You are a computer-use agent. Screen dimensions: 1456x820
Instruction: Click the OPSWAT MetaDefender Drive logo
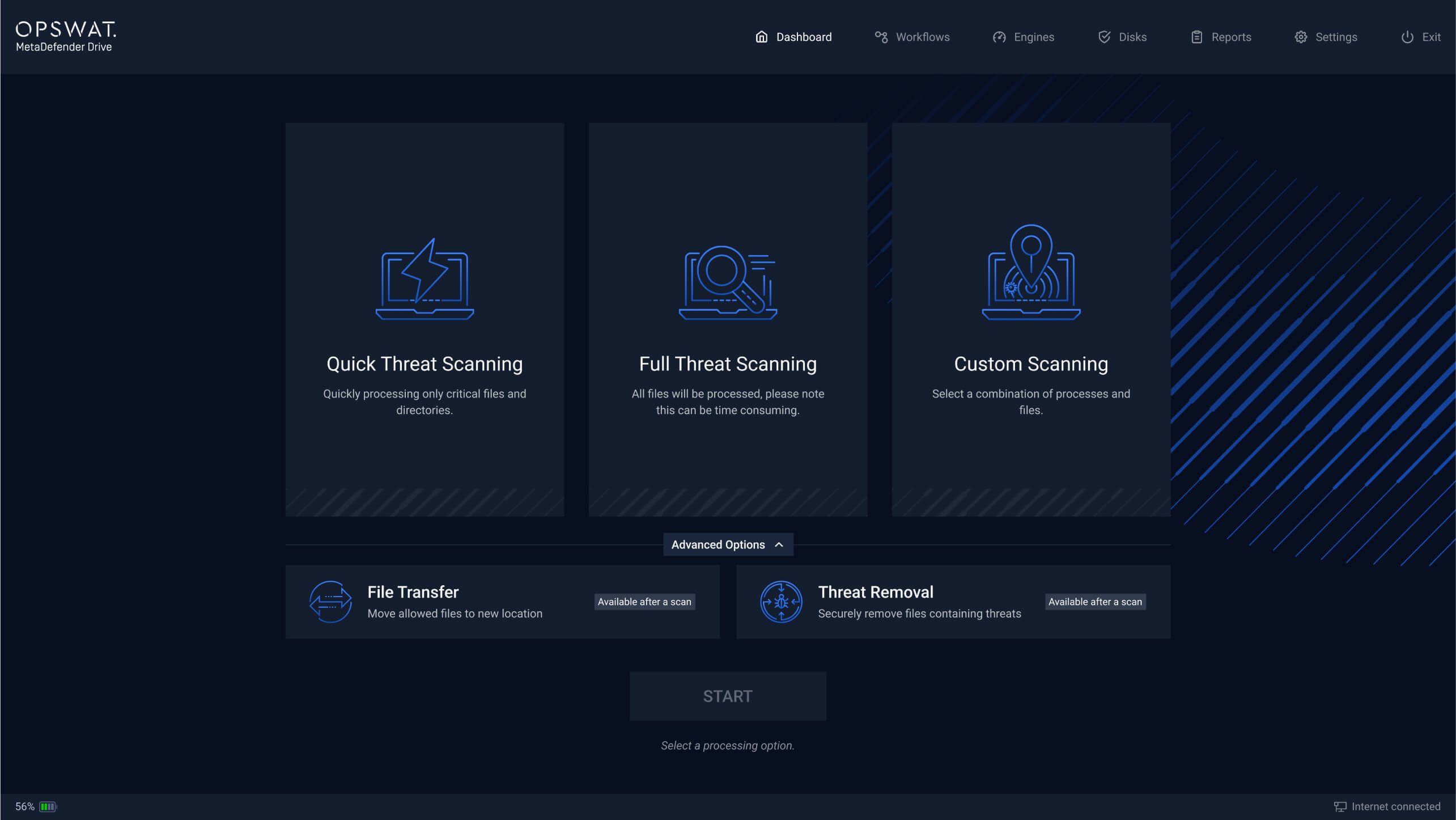point(65,35)
